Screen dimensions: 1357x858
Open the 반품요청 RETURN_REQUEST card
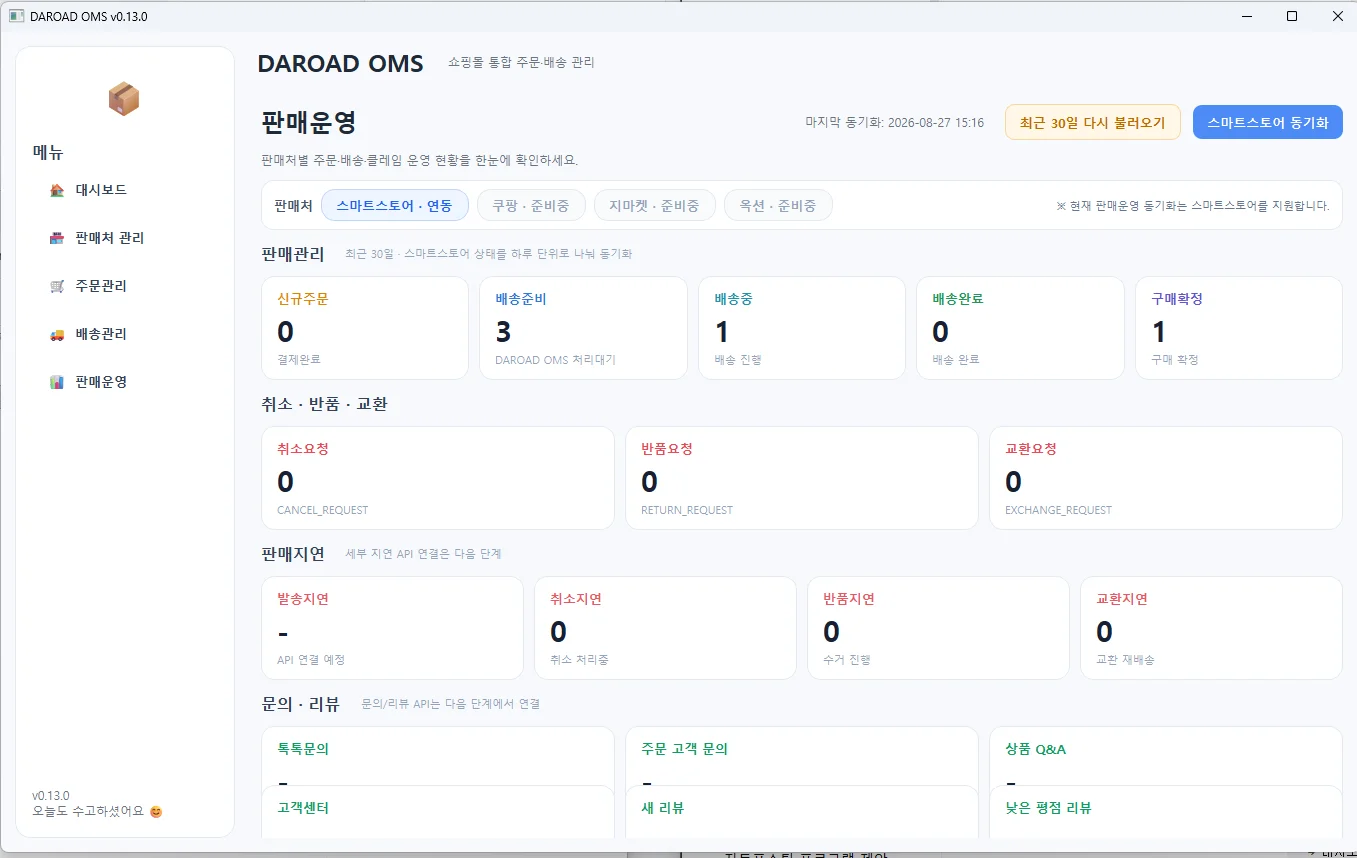[x=802, y=478]
